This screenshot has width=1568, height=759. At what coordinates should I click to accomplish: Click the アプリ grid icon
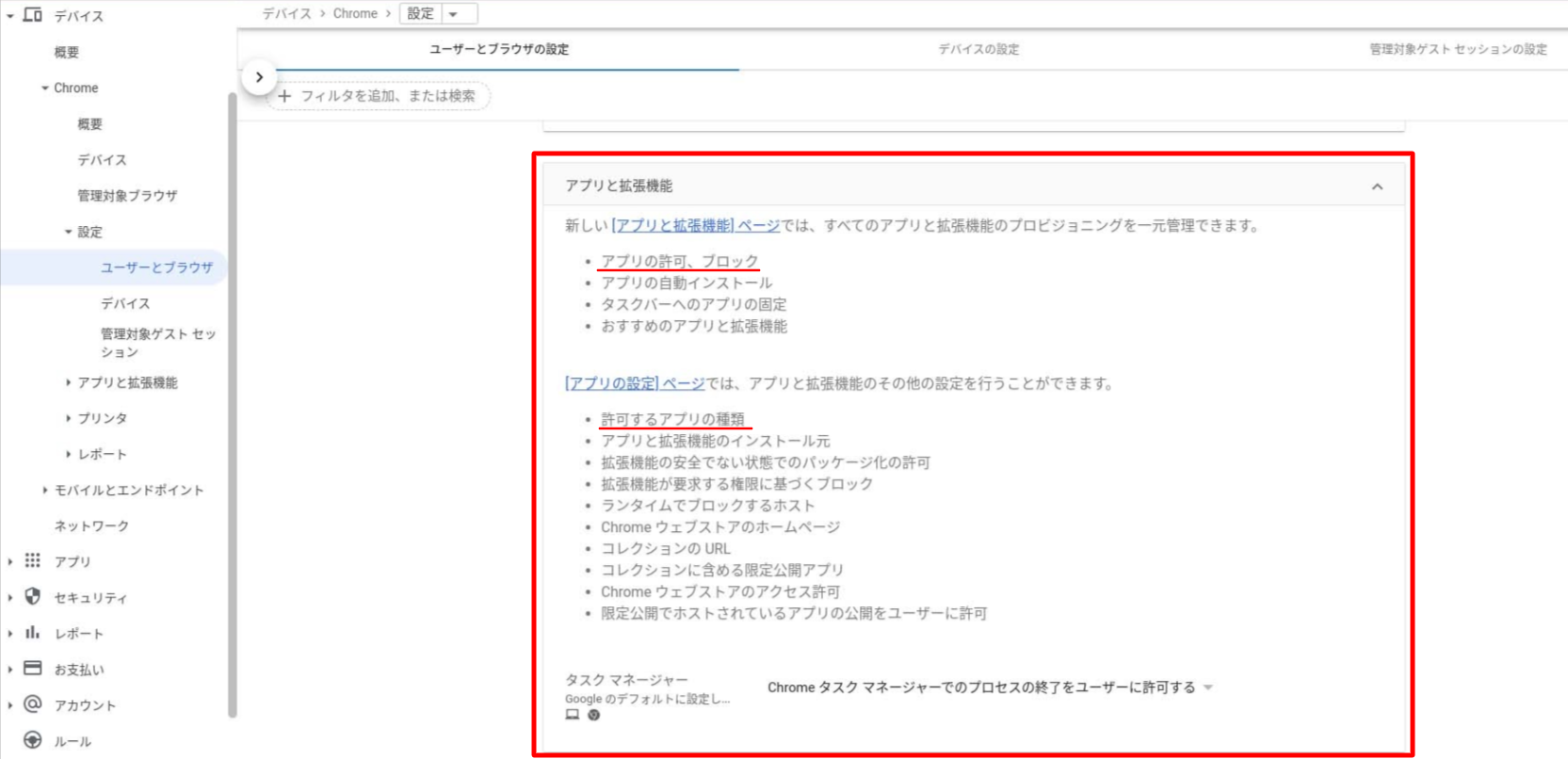pyautogui.click(x=32, y=560)
